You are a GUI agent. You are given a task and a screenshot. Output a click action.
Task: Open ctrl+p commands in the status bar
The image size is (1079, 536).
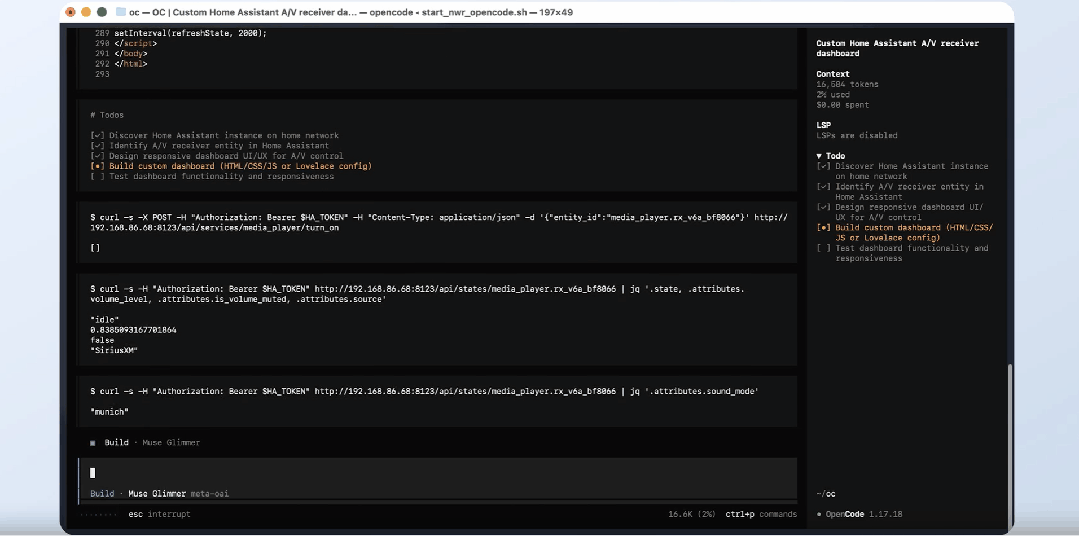click(x=761, y=515)
